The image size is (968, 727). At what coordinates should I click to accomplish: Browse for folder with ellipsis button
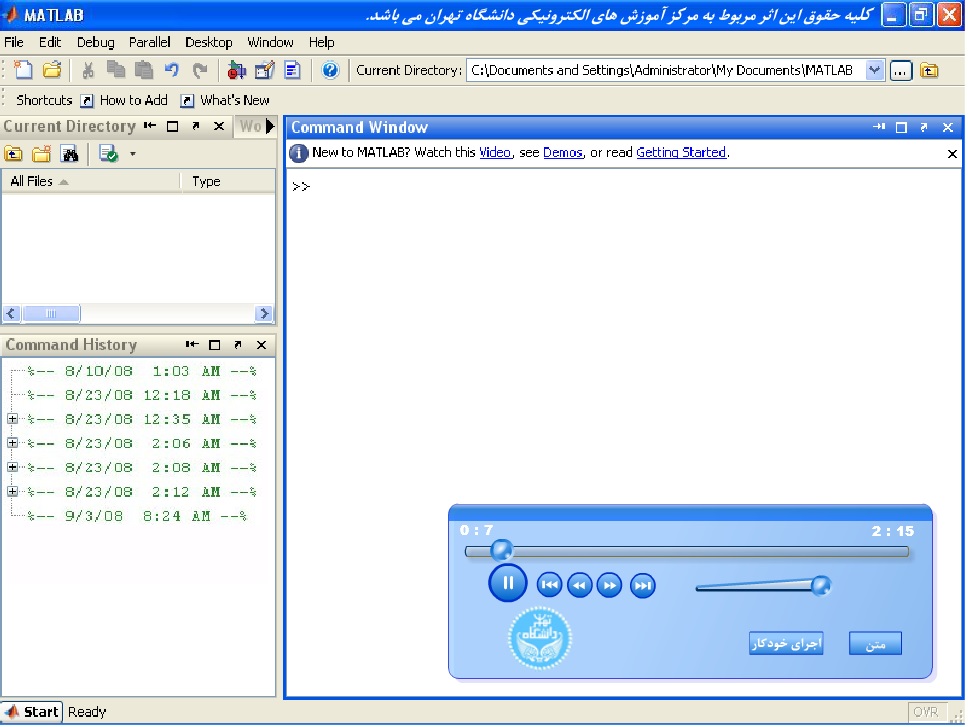click(x=901, y=71)
